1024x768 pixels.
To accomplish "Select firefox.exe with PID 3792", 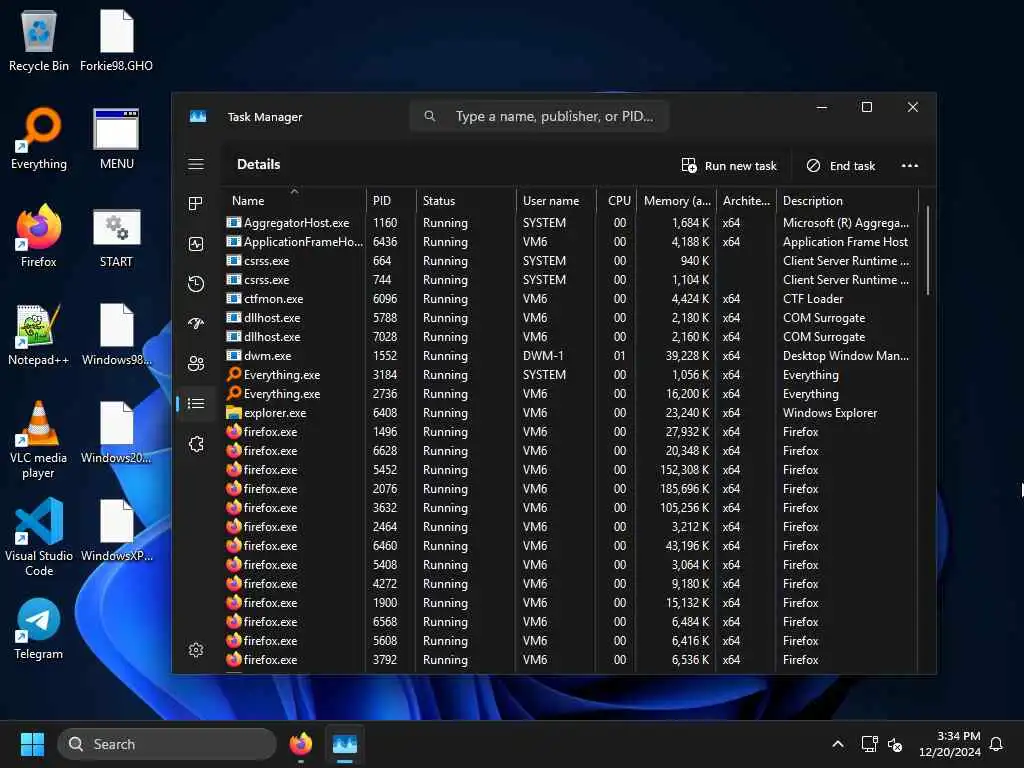I will (x=571, y=660).
